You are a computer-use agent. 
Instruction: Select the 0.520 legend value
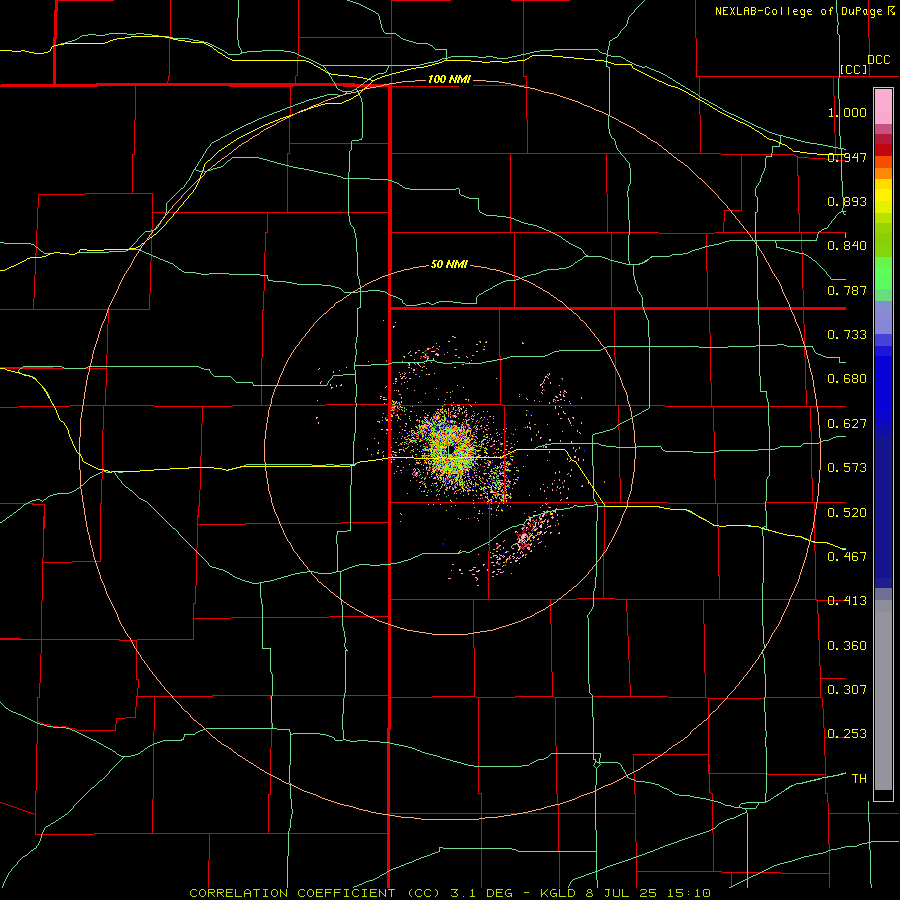pyautogui.click(x=847, y=512)
